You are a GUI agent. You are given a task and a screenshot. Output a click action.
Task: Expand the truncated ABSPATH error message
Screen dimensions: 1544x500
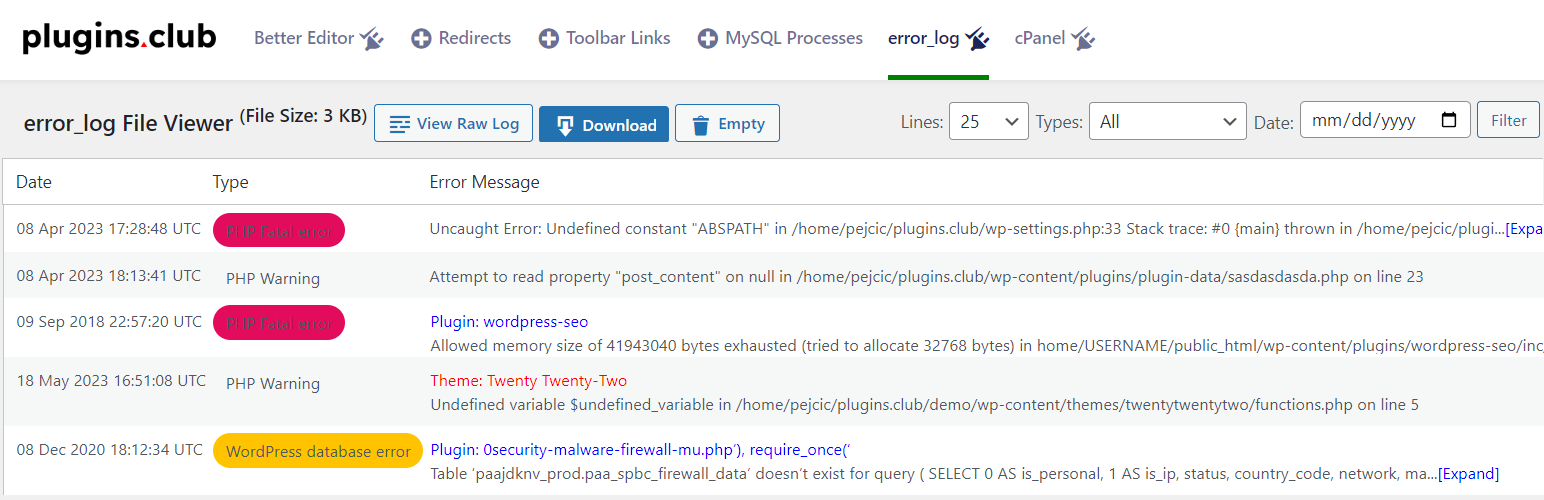(1524, 229)
